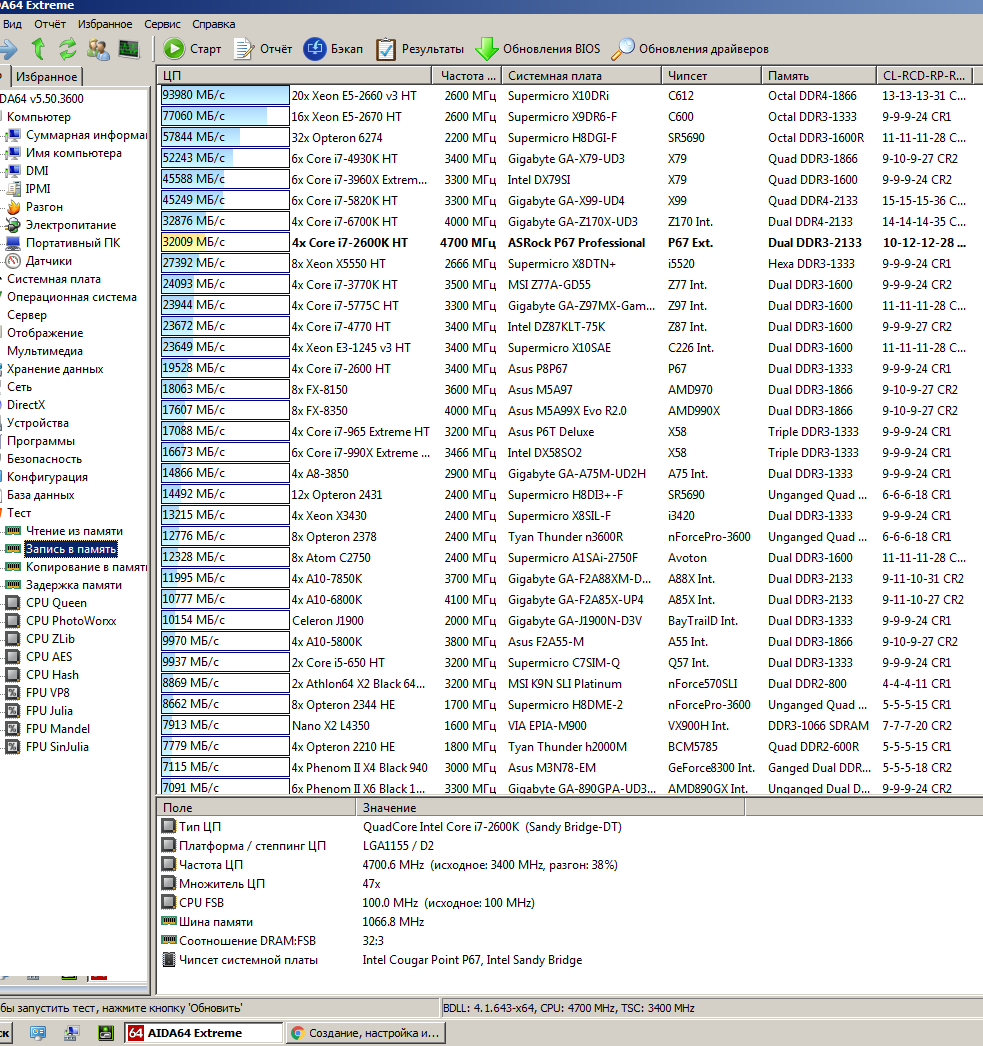Viewport: 983px width, 1046px height.
Task: Click the Бэкап backup toolbar icon
Action: (315, 49)
